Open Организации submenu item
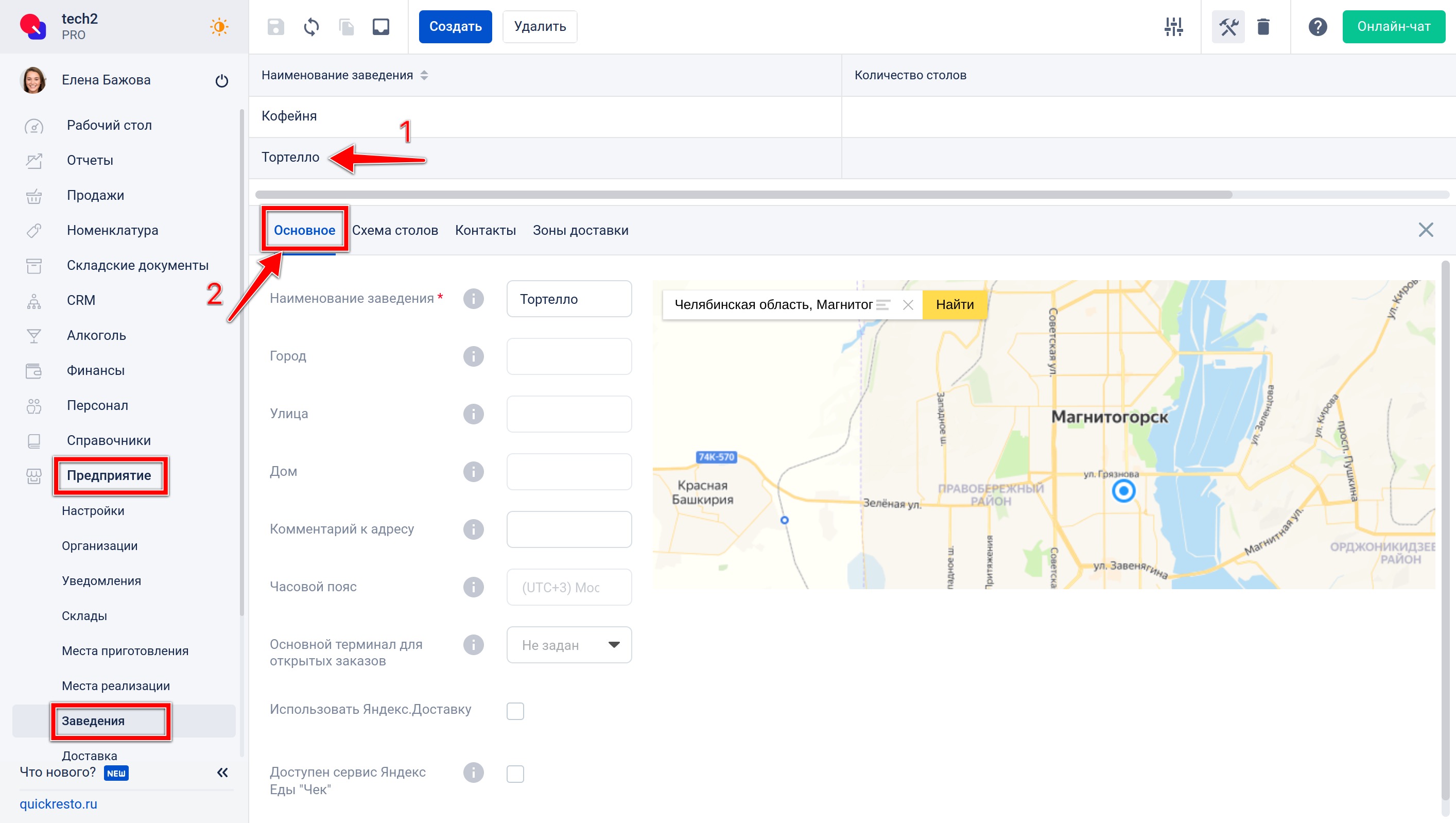The height and width of the screenshot is (823, 1456). point(99,546)
